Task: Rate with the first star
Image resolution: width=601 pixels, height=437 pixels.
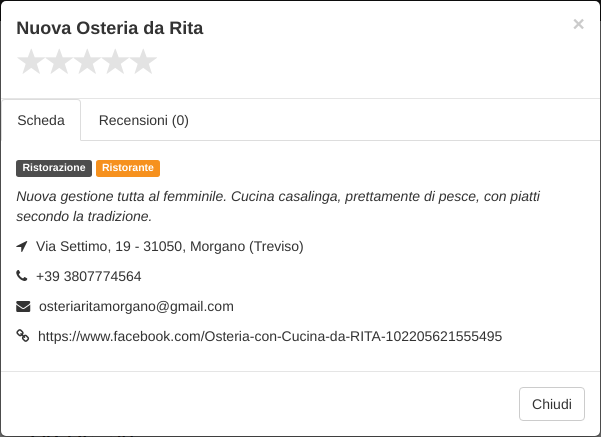Action: (x=31, y=61)
